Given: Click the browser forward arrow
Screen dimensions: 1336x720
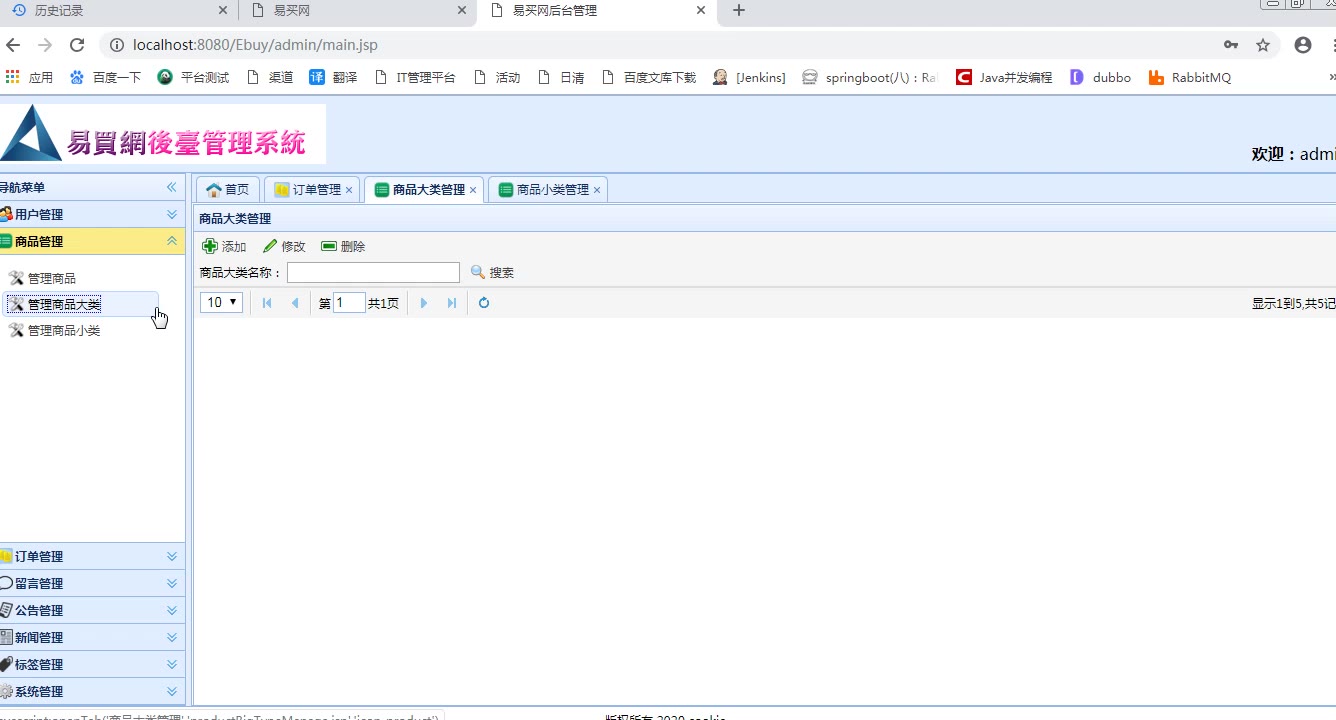Looking at the screenshot, I should coord(45,45).
